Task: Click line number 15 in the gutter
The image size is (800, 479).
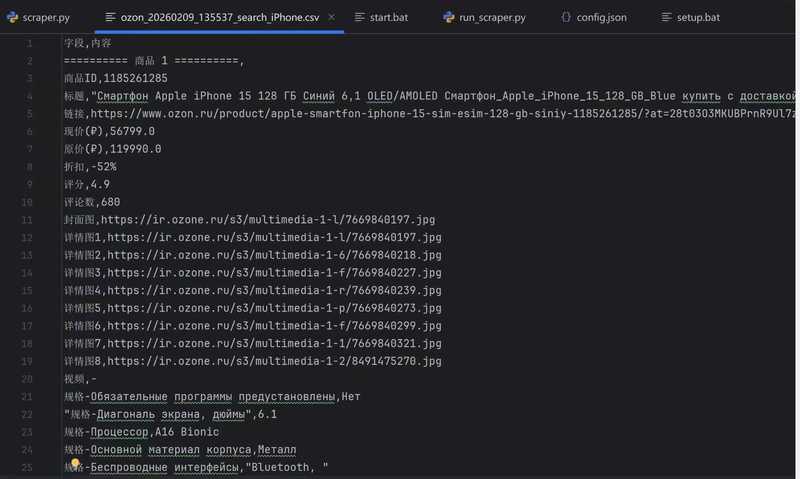Action: click(26, 290)
